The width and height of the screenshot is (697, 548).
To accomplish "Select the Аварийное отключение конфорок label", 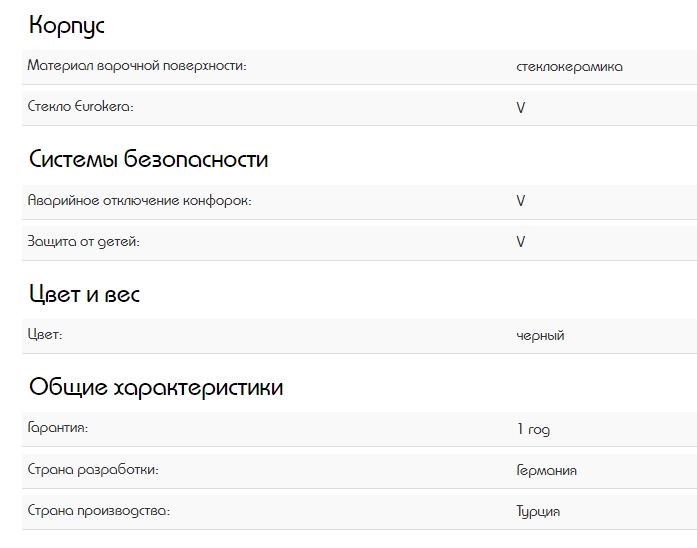I will coord(139,200).
